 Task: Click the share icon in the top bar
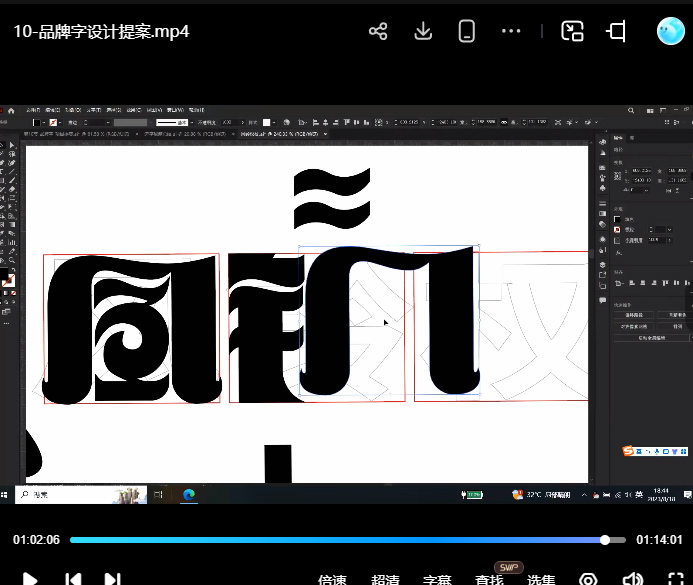click(x=378, y=31)
